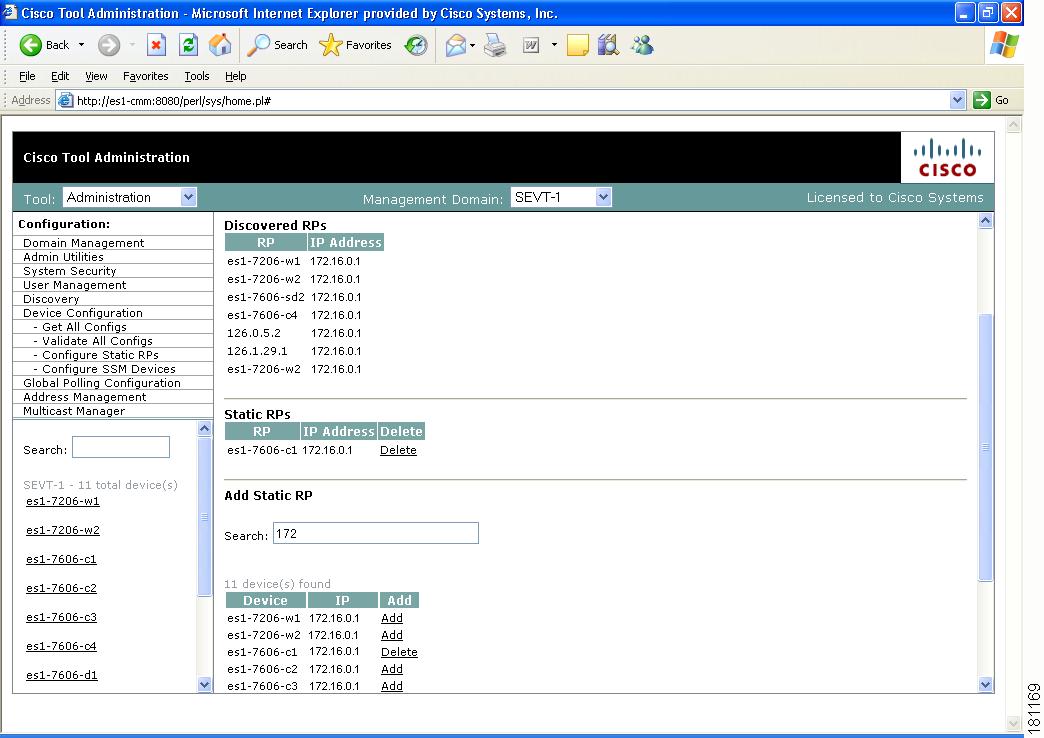Delete static RP es1-7606-c1 in Static RPs table
Image resolution: width=1044 pixels, height=738 pixels.
pyautogui.click(x=398, y=450)
